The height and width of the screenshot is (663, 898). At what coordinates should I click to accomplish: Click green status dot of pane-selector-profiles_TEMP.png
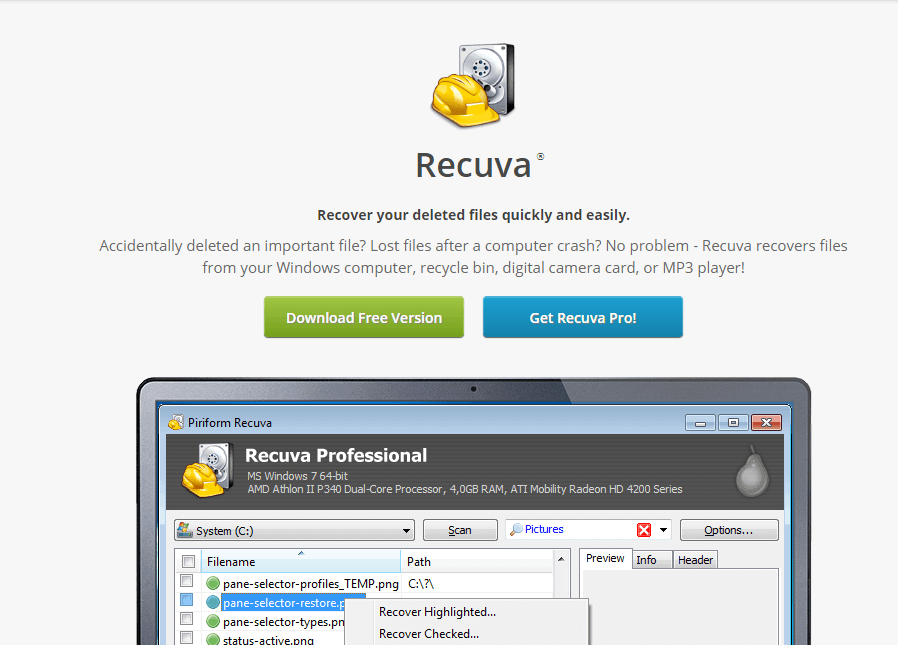pyautogui.click(x=213, y=583)
